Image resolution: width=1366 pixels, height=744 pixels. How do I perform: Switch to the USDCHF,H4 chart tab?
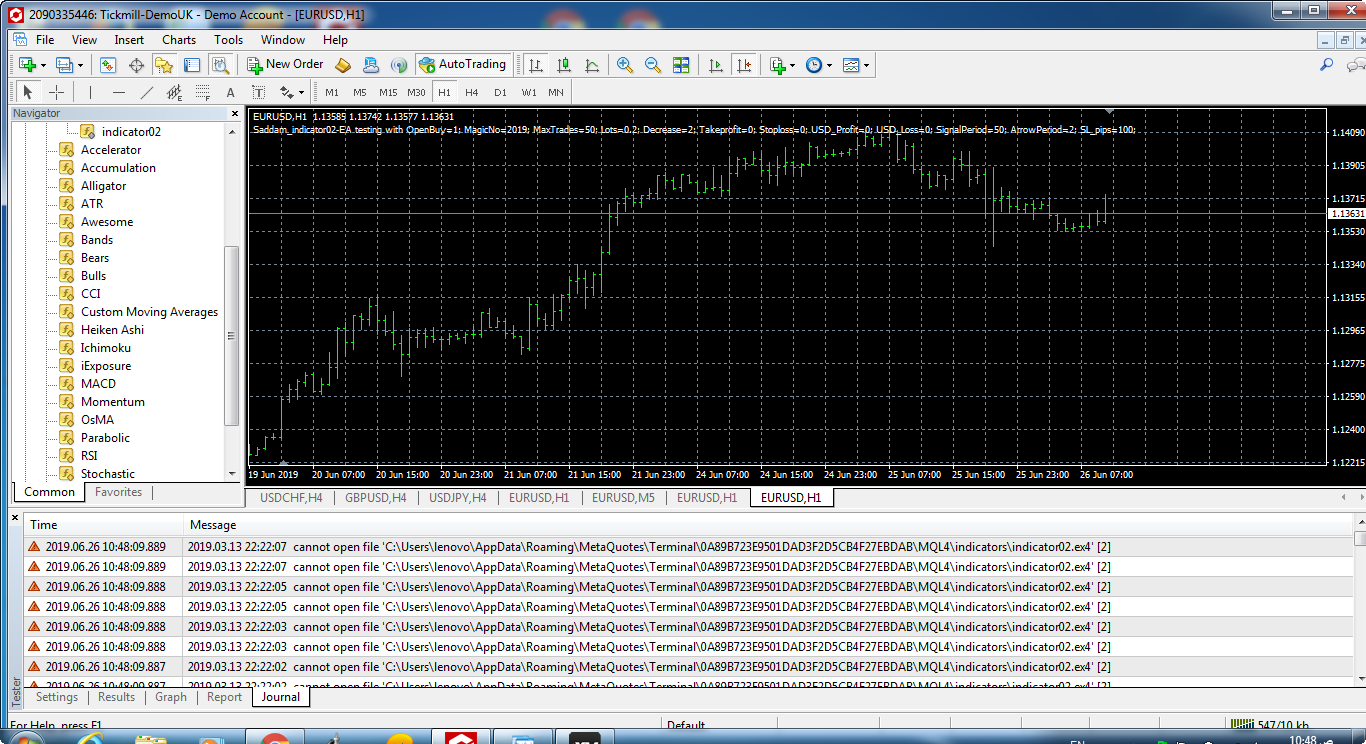click(x=290, y=497)
